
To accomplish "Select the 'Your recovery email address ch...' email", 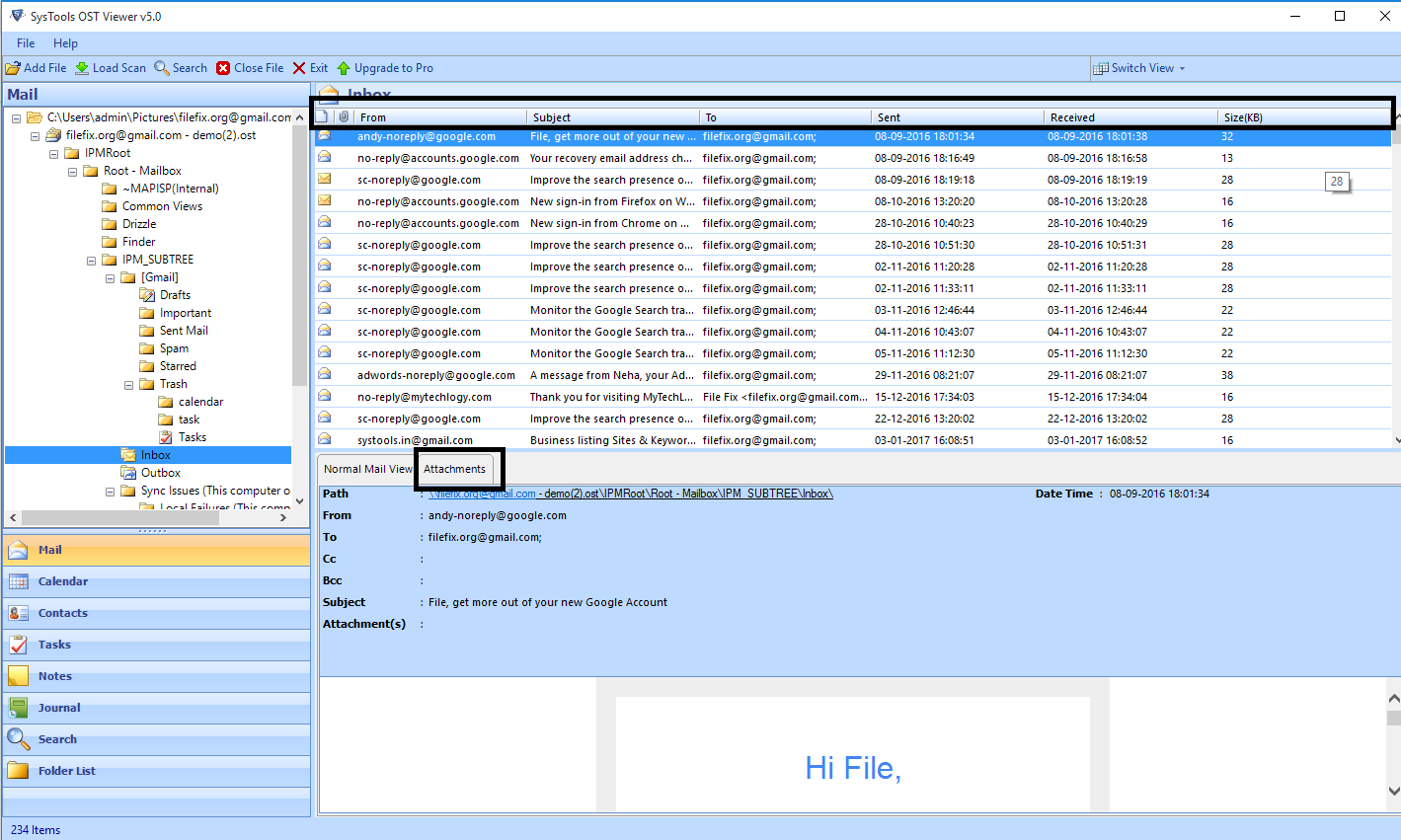I will click(853, 158).
